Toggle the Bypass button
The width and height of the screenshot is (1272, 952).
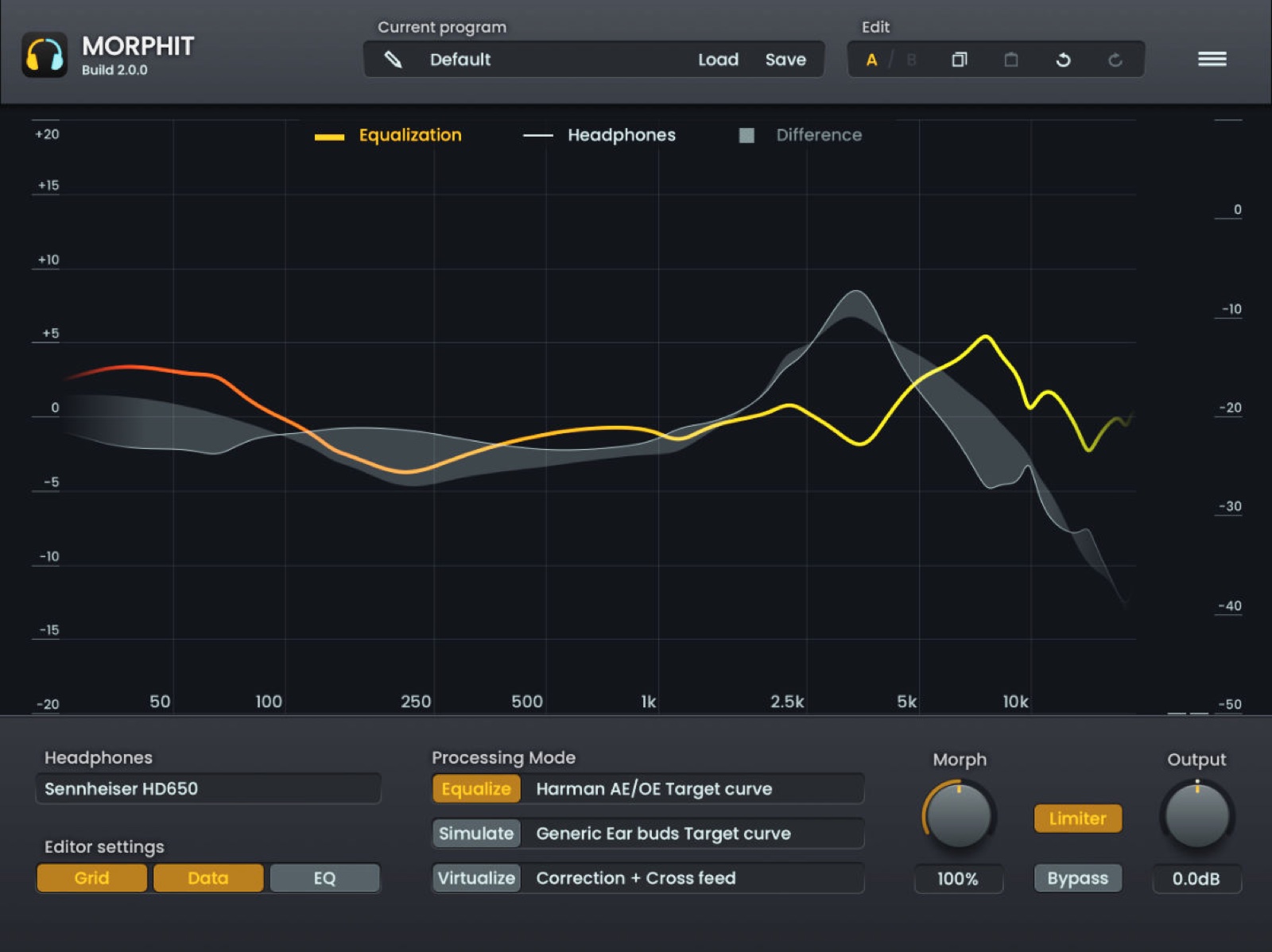click(x=1077, y=878)
